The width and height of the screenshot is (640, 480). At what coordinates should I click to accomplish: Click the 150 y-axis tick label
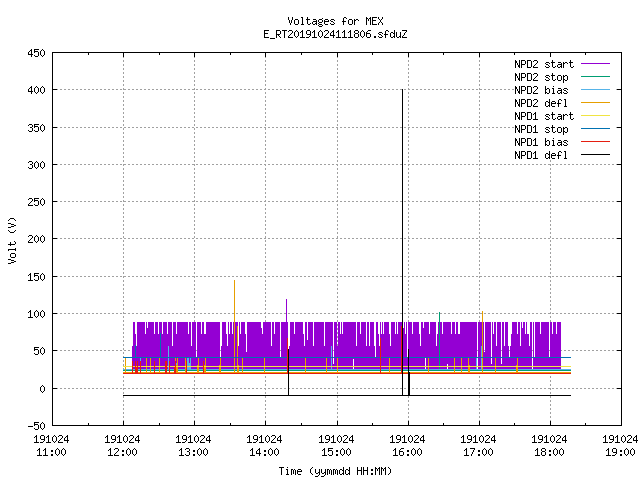tap(36, 277)
